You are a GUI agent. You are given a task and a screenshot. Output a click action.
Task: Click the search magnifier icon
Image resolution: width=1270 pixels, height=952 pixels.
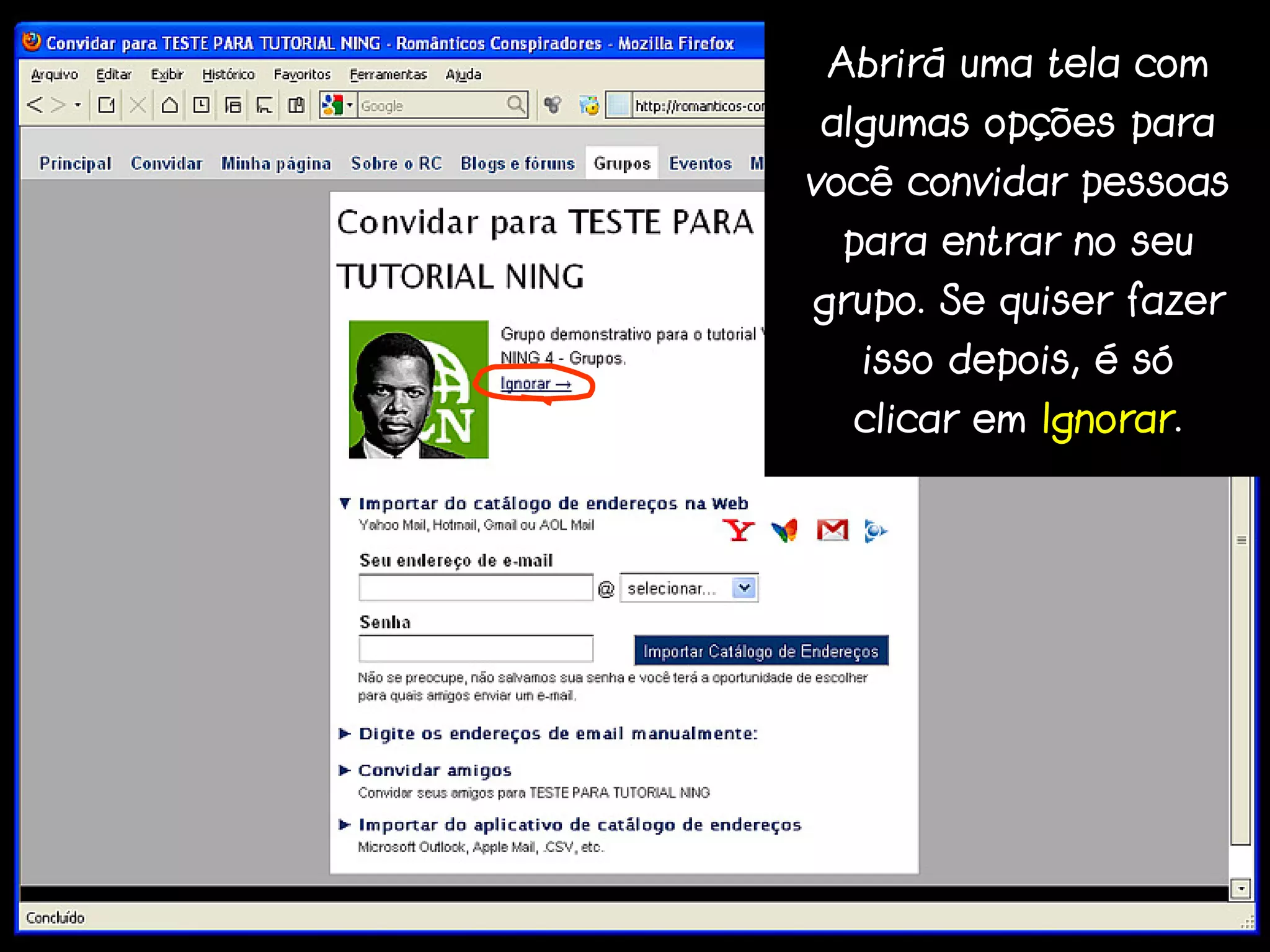coord(516,105)
